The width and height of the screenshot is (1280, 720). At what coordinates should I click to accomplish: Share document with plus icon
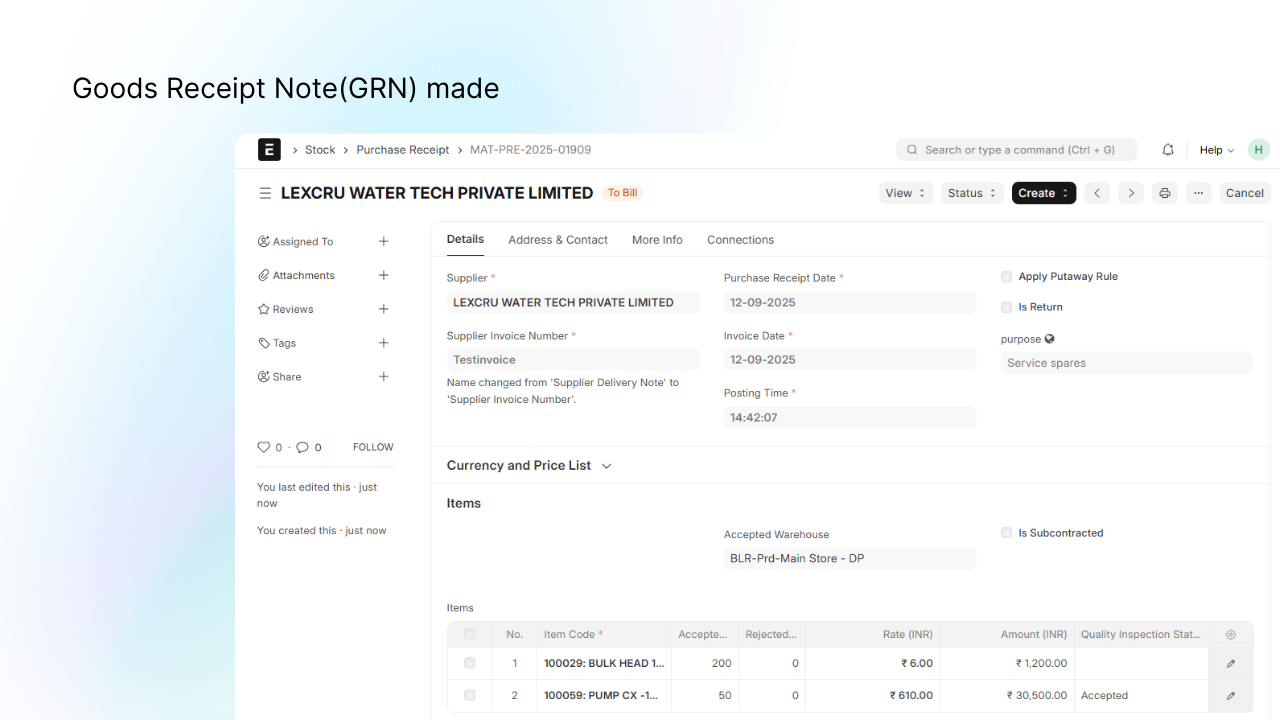pos(383,377)
